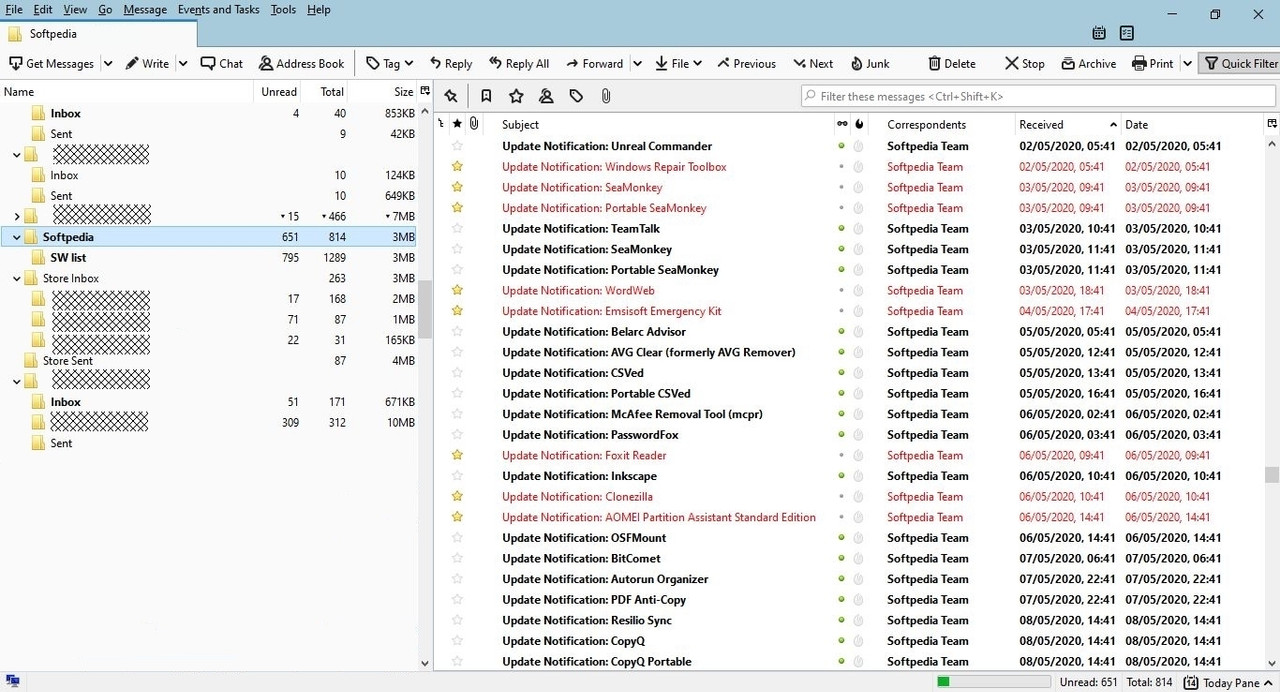
Task: Mark the Belarc Advisor message as read
Action: (x=841, y=331)
